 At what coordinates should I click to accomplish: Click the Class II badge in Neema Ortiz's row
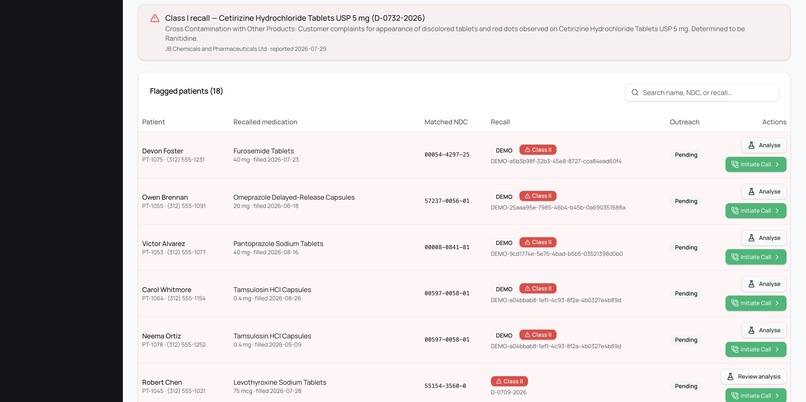pos(538,335)
